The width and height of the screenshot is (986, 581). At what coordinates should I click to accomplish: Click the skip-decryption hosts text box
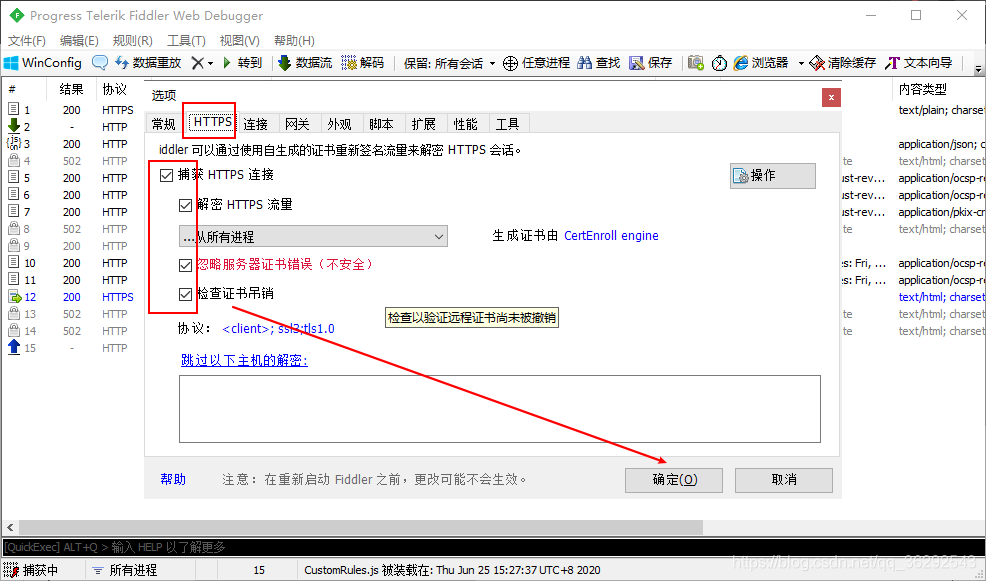(x=500, y=409)
